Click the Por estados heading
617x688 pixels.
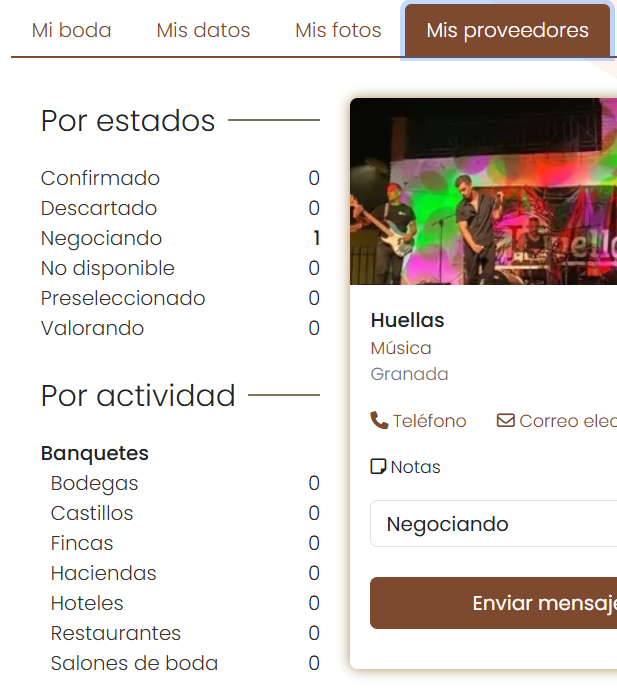(x=128, y=121)
